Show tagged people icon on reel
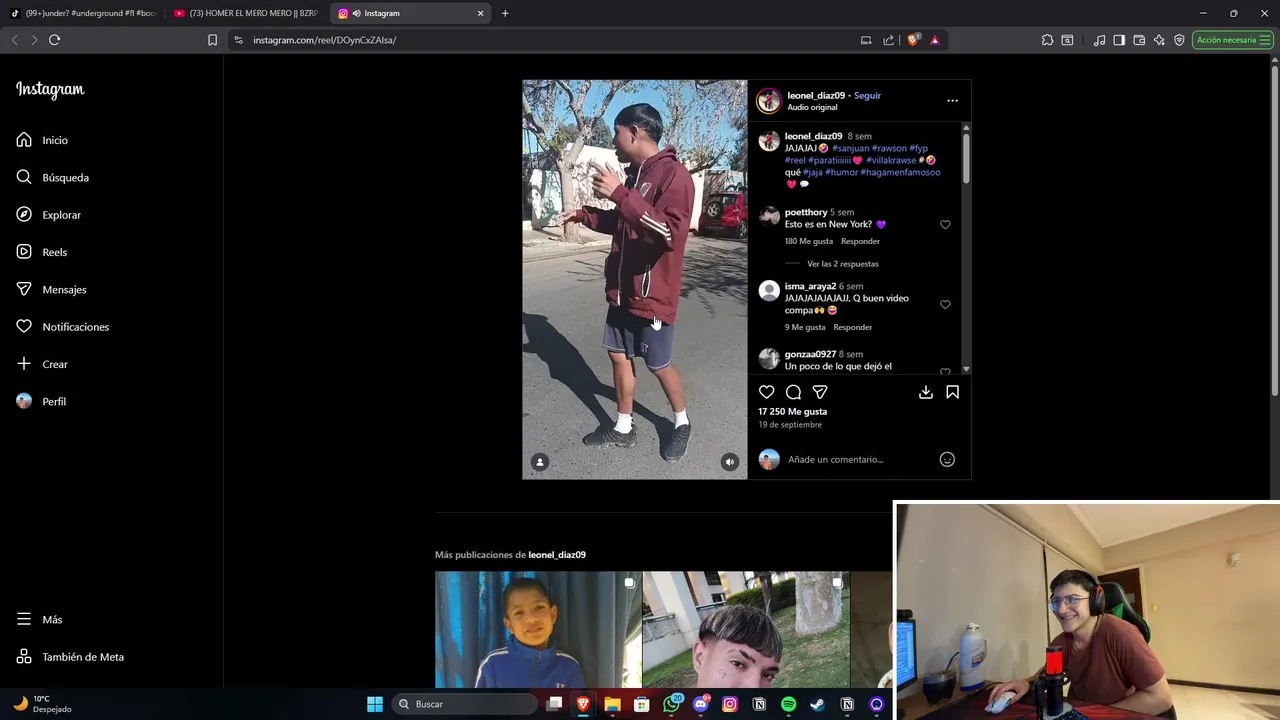The height and width of the screenshot is (720, 1280). [x=539, y=462]
